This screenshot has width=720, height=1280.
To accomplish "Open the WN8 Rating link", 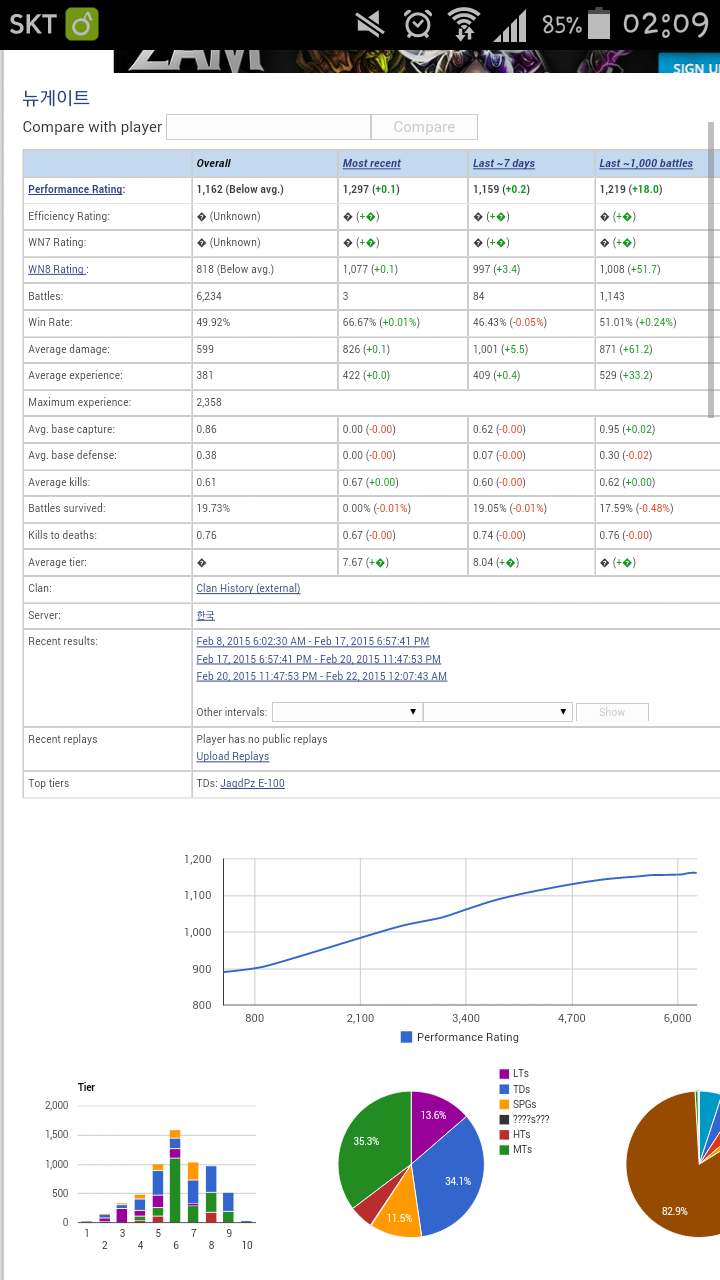I will [x=56, y=269].
